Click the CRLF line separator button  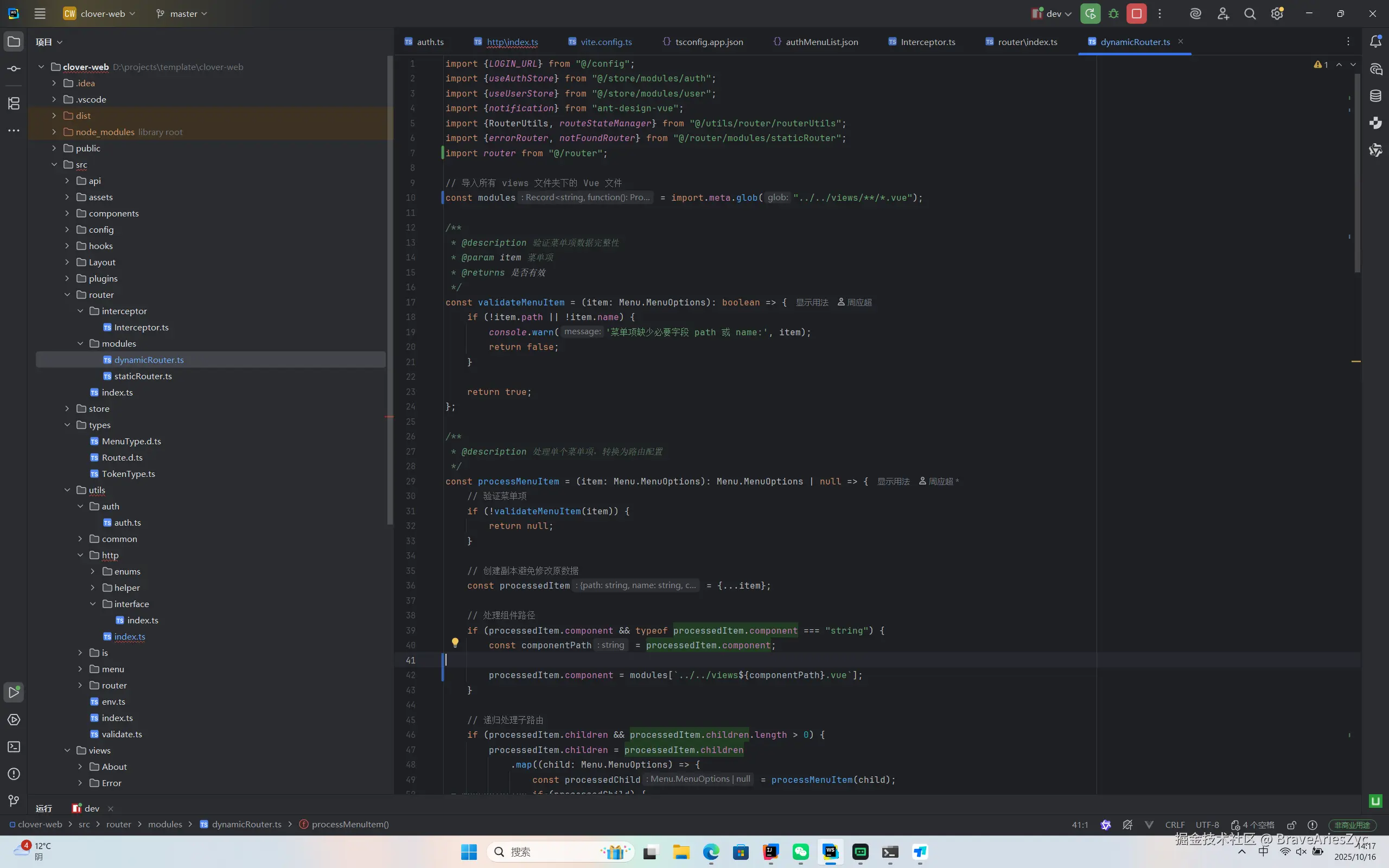pos(1174,825)
